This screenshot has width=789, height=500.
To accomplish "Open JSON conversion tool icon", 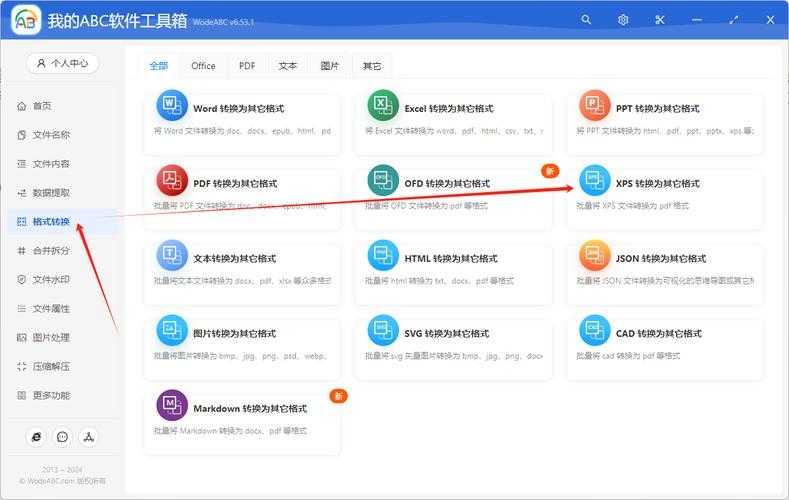I will (594, 255).
